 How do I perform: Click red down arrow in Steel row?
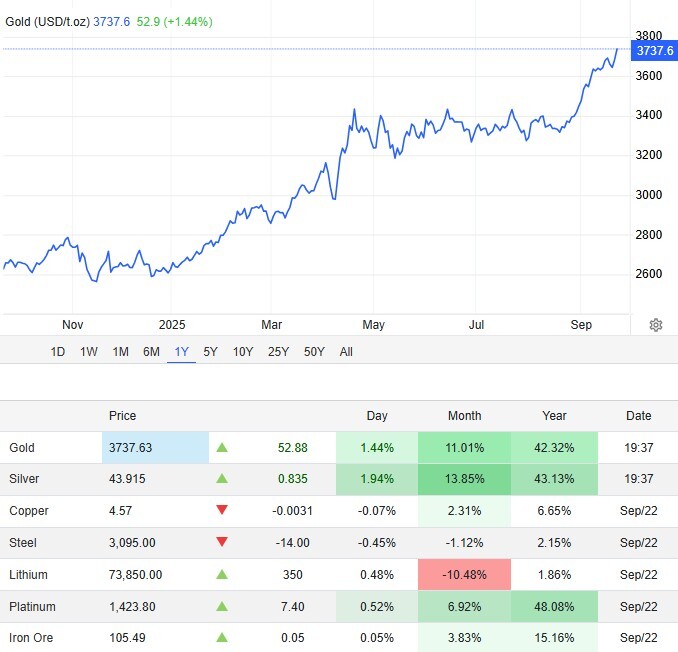point(222,543)
